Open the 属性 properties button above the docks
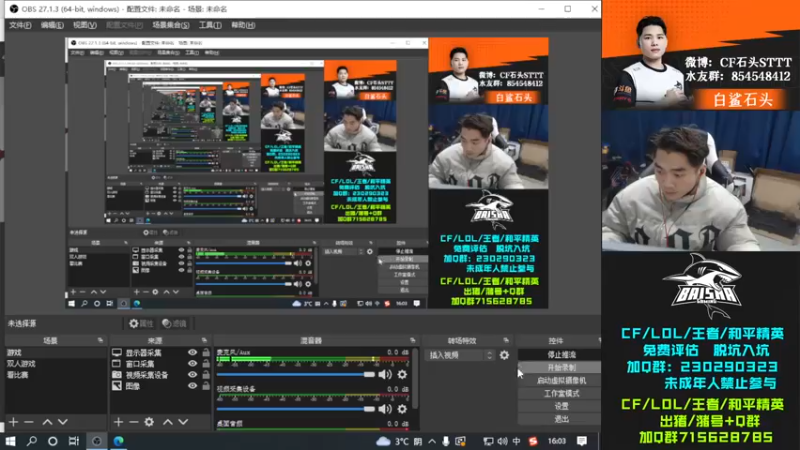The width and height of the screenshot is (800, 450). pyautogui.click(x=141, y=323)
